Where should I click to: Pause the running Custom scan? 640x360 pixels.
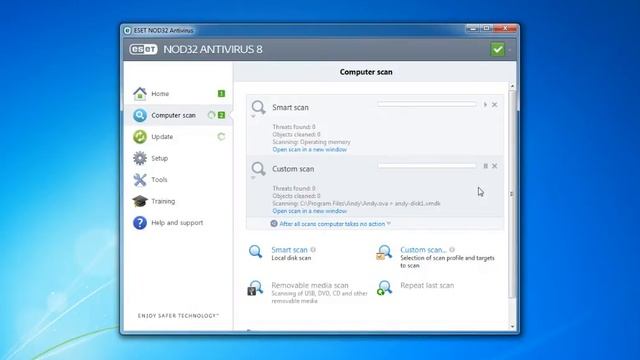485,166
